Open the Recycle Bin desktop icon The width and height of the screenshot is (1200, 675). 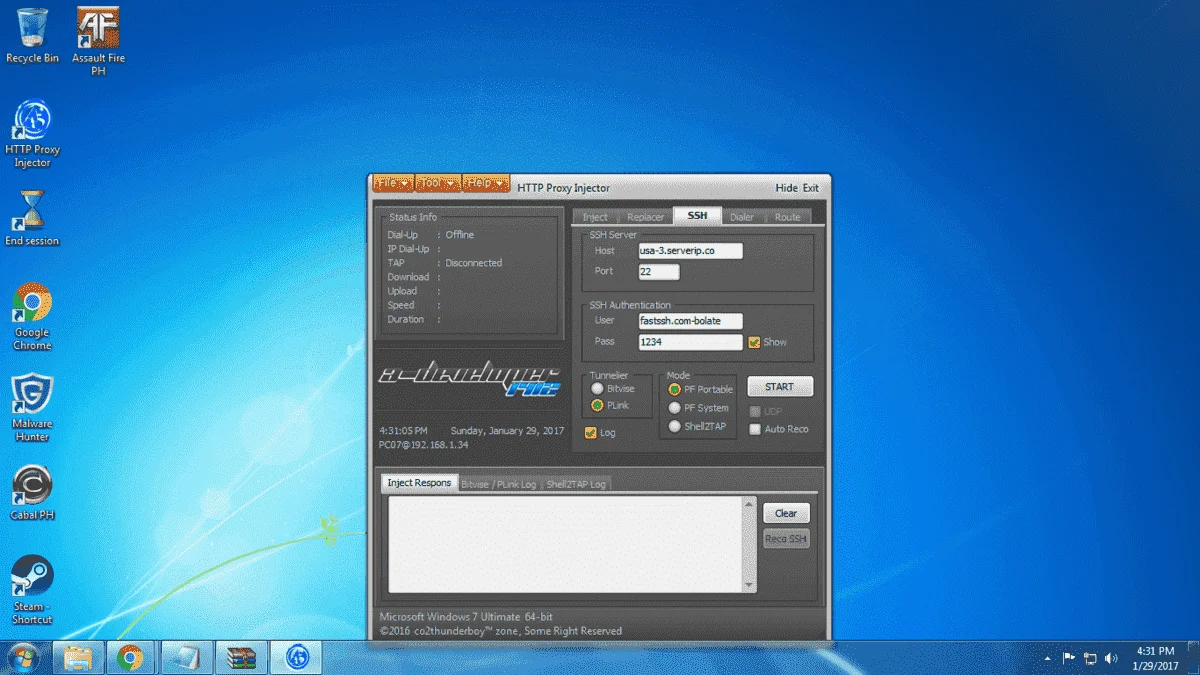pyautogui.click(x=32, y=36)
